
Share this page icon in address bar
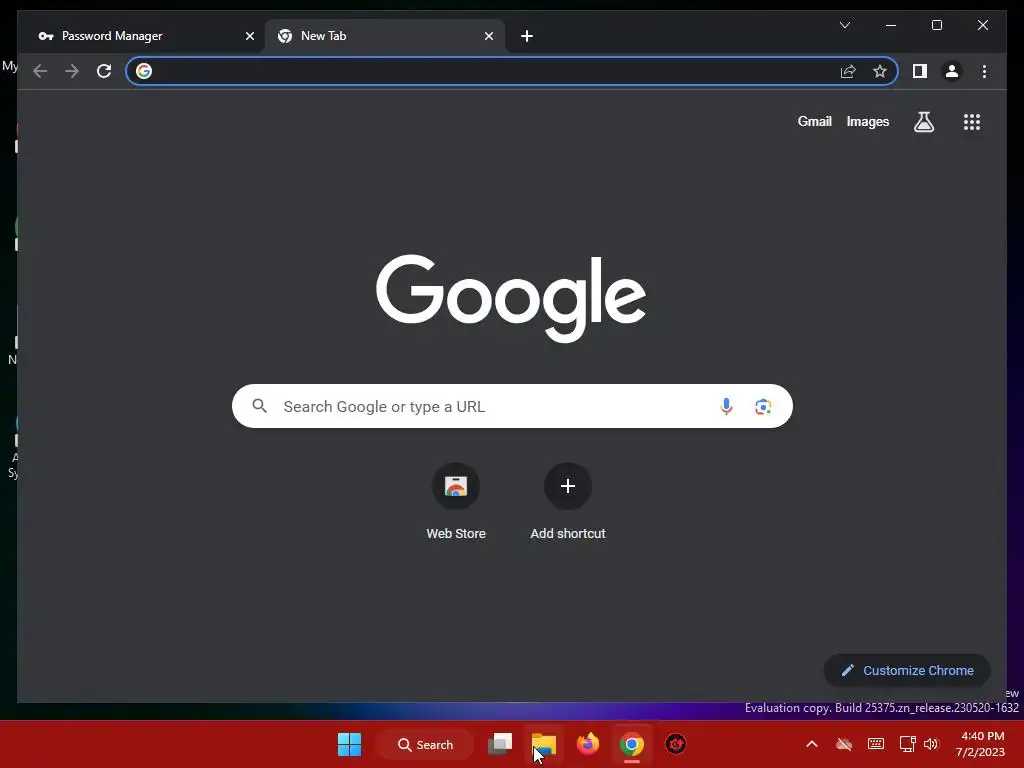pyautogui.click(x=848, y=71)
